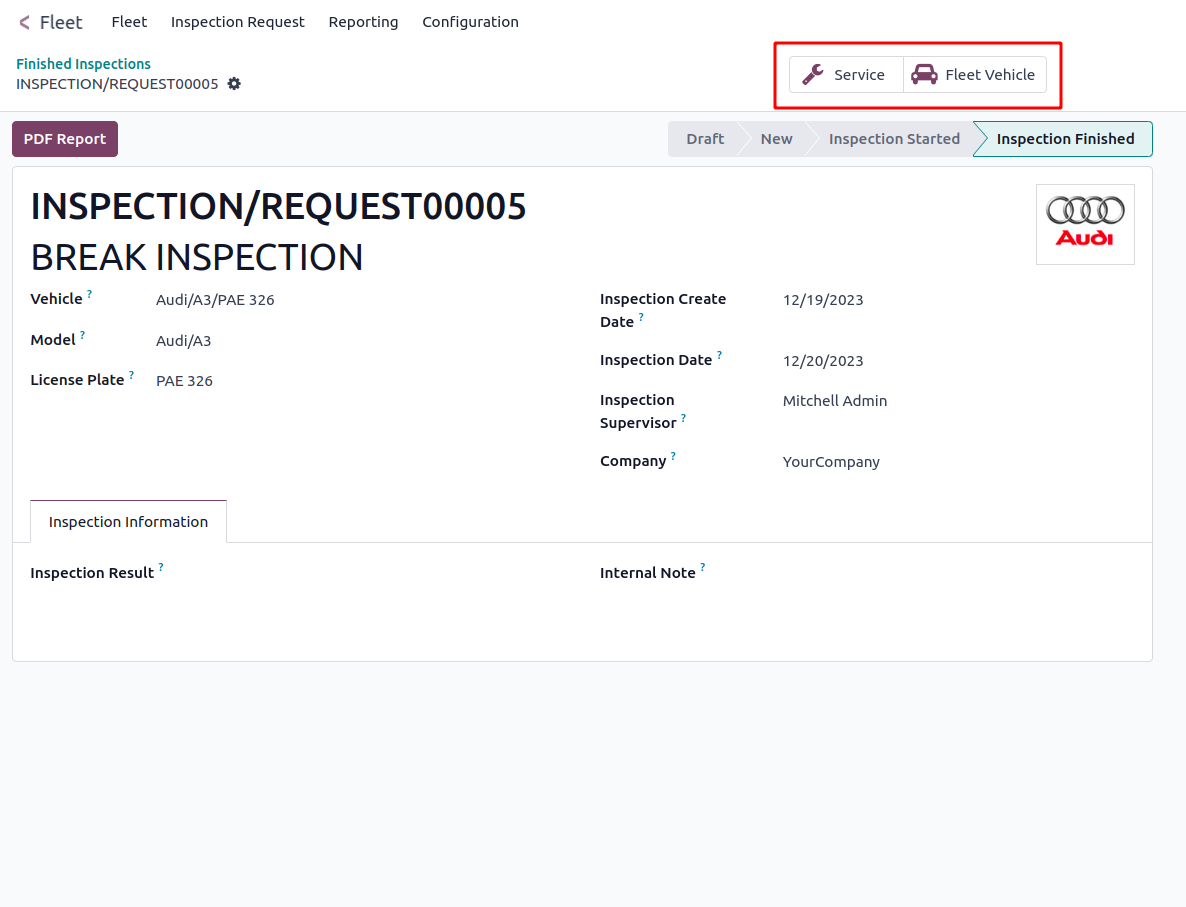Screen dimensions: 1186x907
Task: Go to Finished Inspections breadcrumb
Action: click(83, 64)
